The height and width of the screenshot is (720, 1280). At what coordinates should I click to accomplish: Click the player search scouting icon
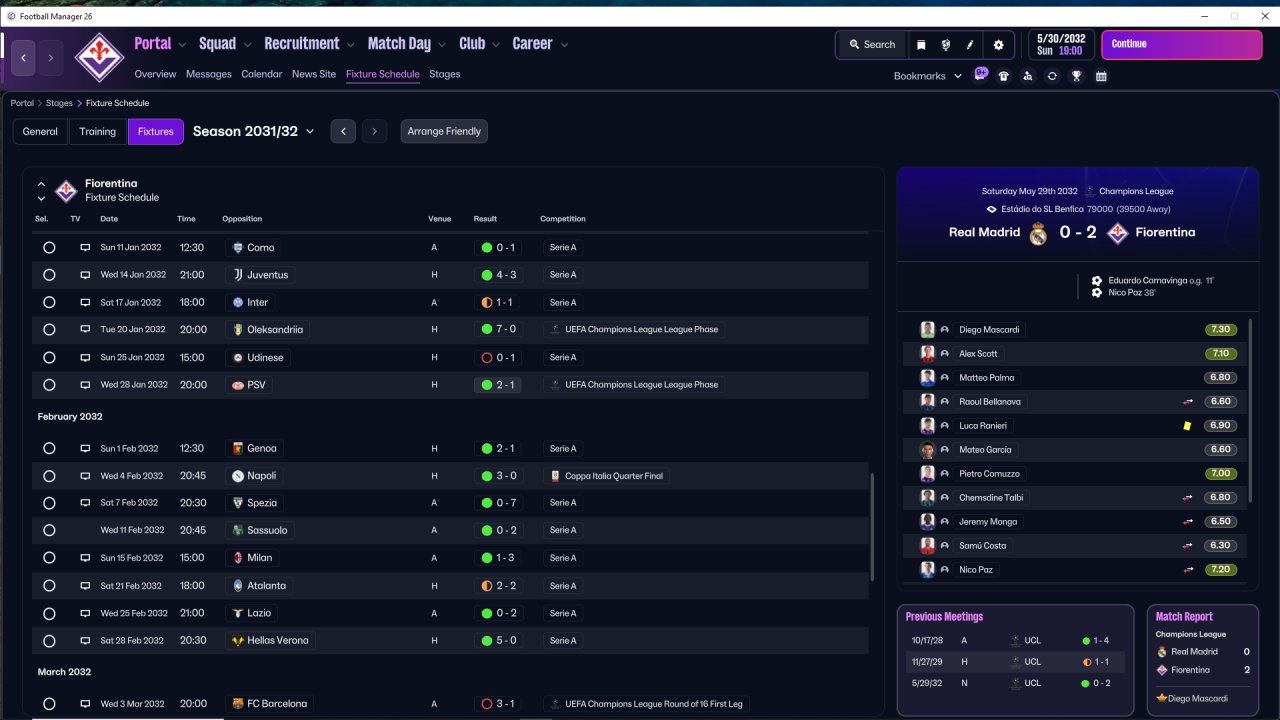[1028, 76]
